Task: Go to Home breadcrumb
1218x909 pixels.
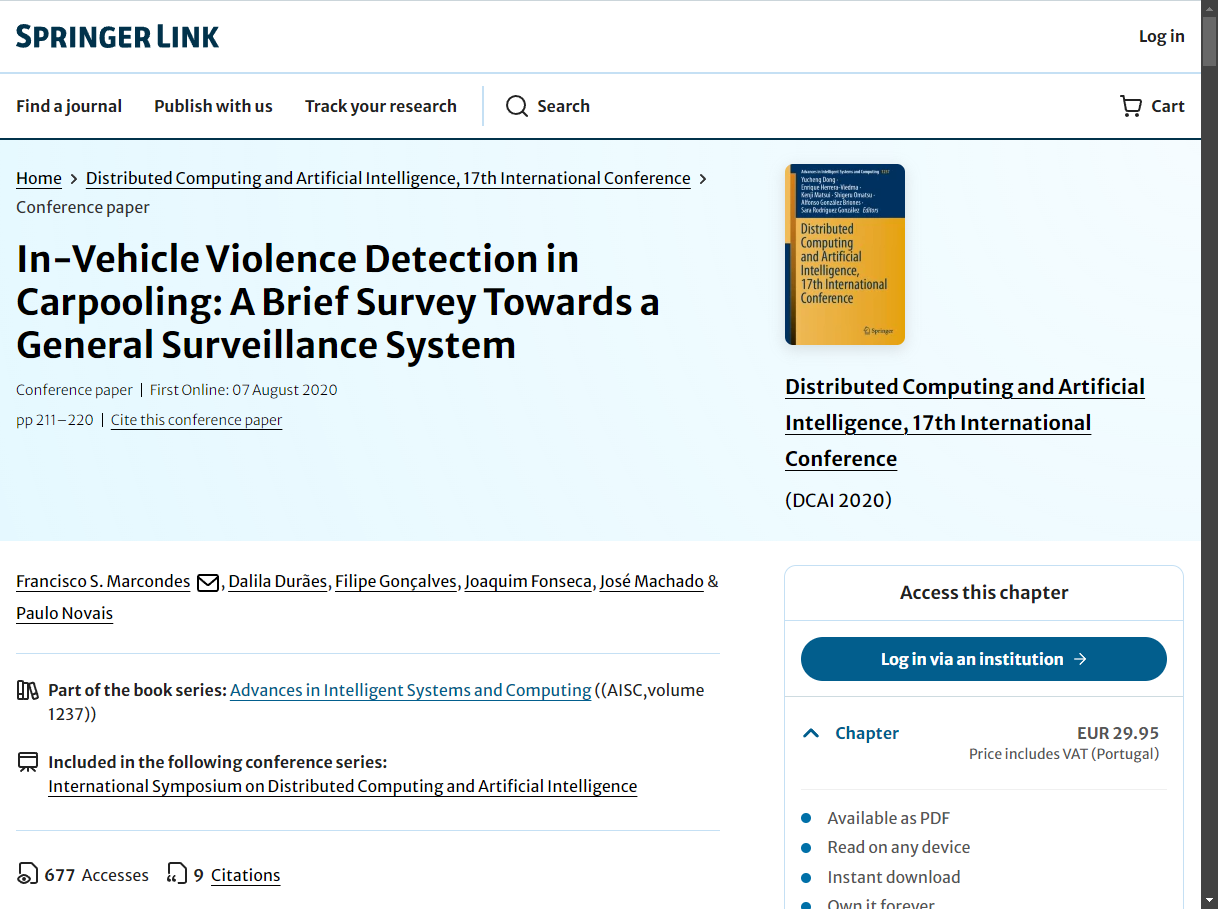Action: pyautogui.click(x=39, y=178)
